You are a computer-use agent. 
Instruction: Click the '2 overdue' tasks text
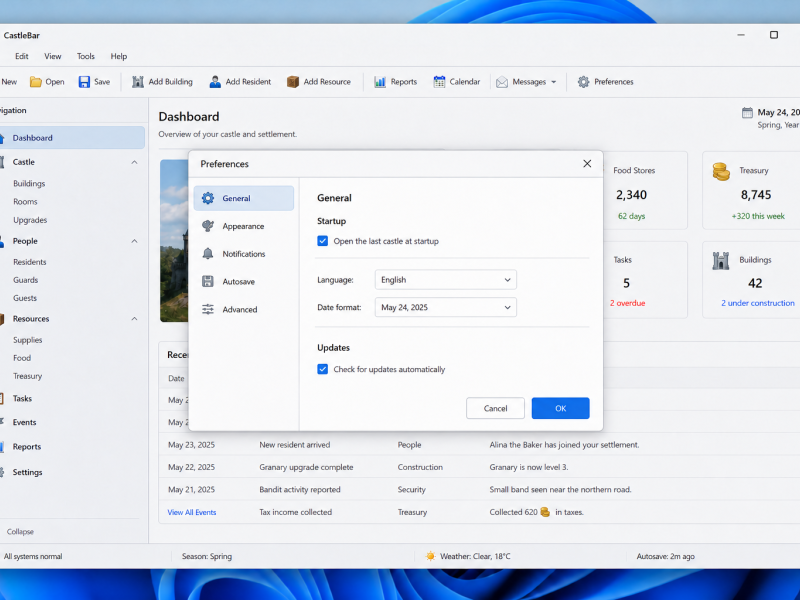click(628, 303)
